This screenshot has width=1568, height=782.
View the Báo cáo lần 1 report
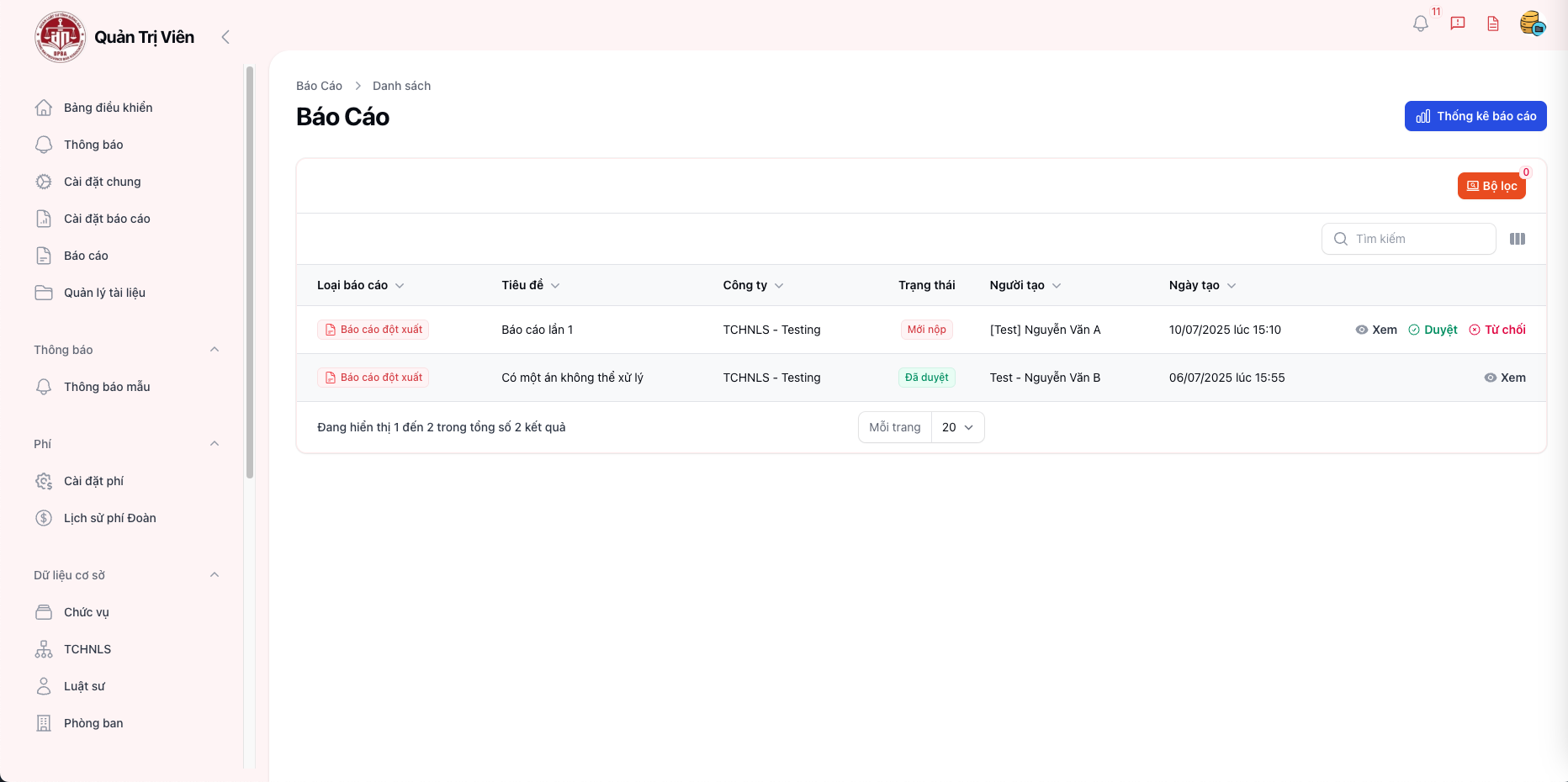click(x=1376, y=330)
